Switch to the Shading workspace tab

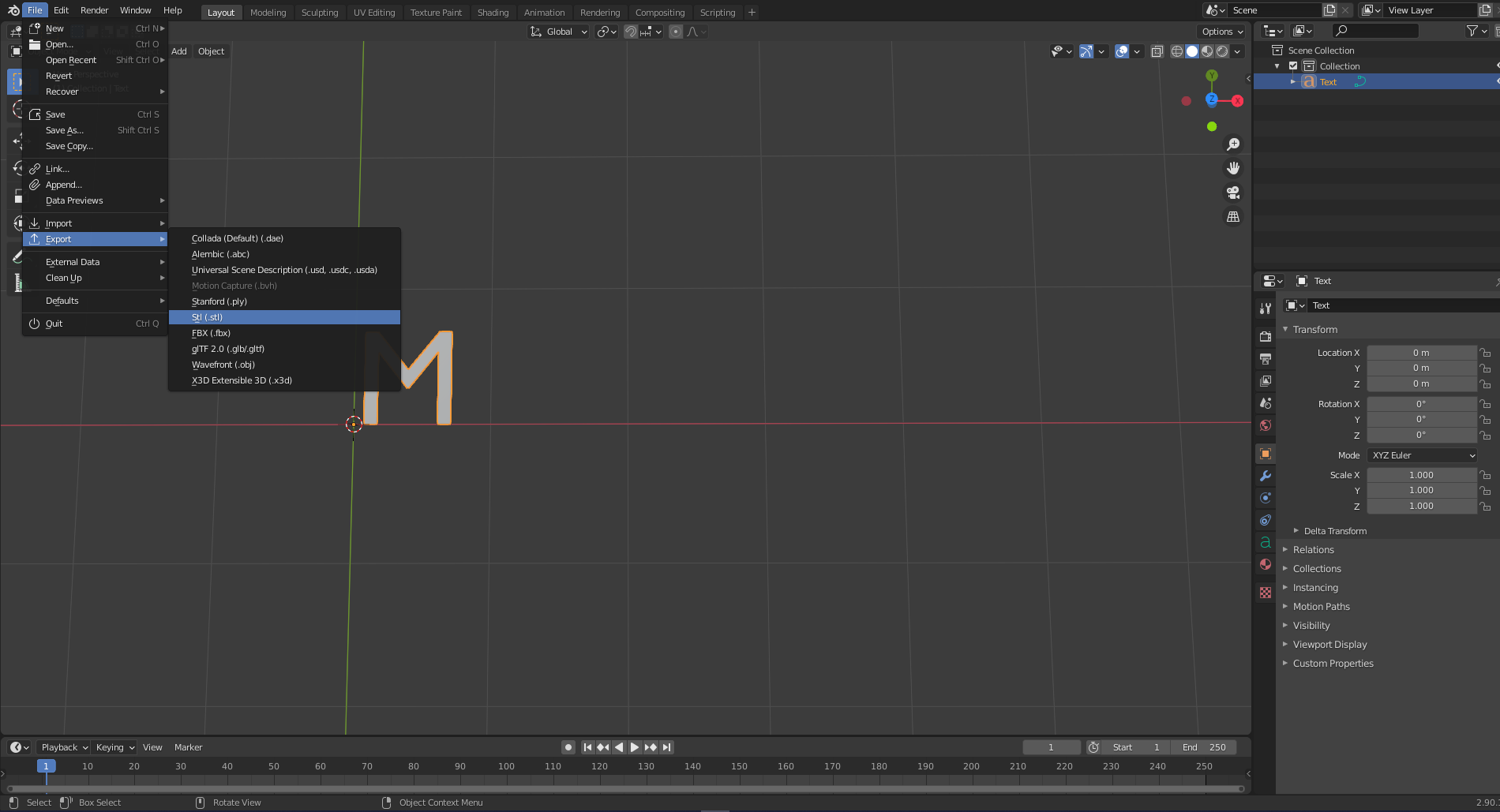[493, 12]
